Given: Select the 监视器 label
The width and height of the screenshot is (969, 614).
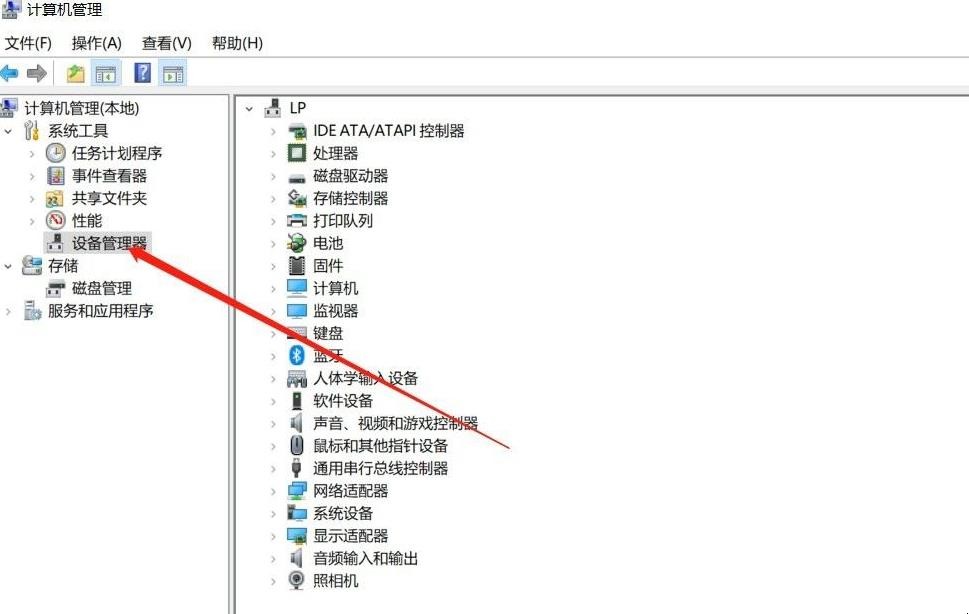Looking at the screenshot, I should pyautogui.click(x=336, y=311).
